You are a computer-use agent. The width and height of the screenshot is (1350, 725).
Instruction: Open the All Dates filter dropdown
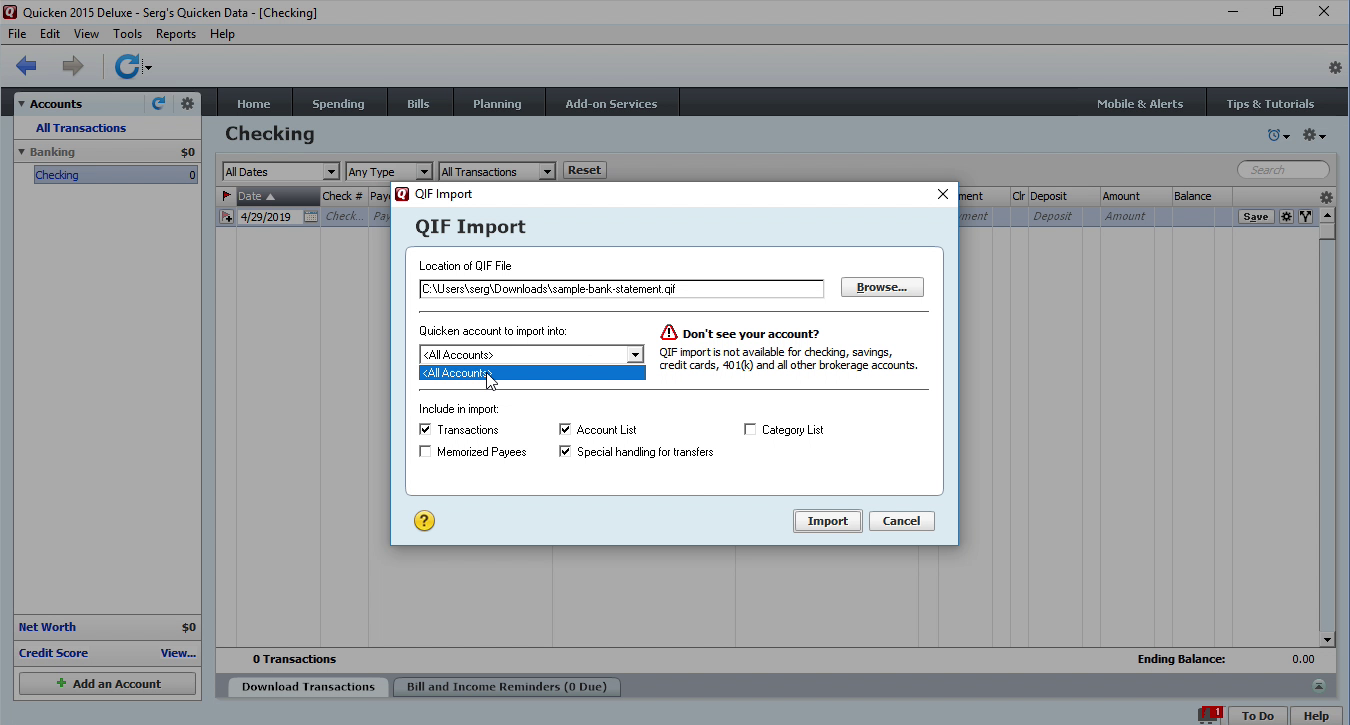(x=281, y=172)
